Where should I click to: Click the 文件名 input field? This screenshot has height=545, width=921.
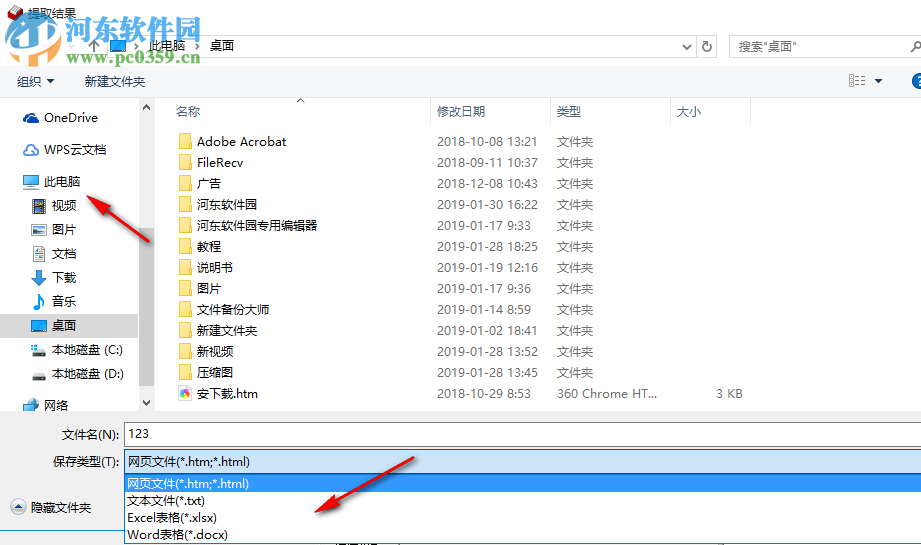tap(523, 434)
